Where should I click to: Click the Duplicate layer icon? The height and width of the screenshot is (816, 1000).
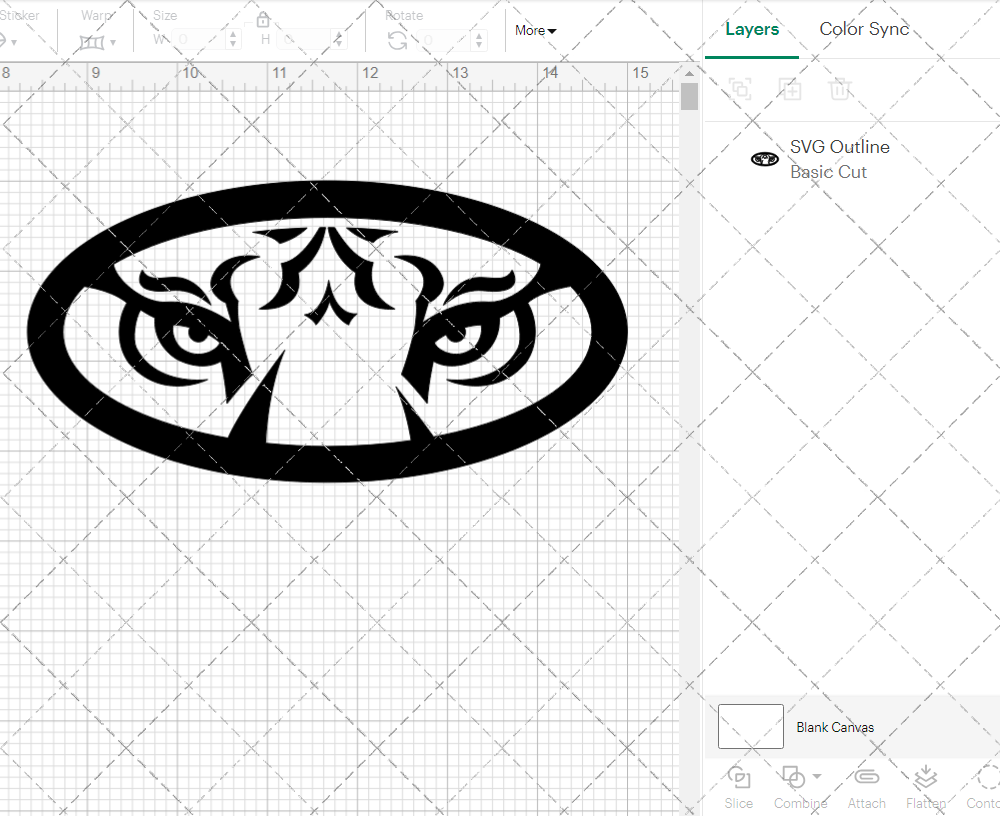[790, 89]
